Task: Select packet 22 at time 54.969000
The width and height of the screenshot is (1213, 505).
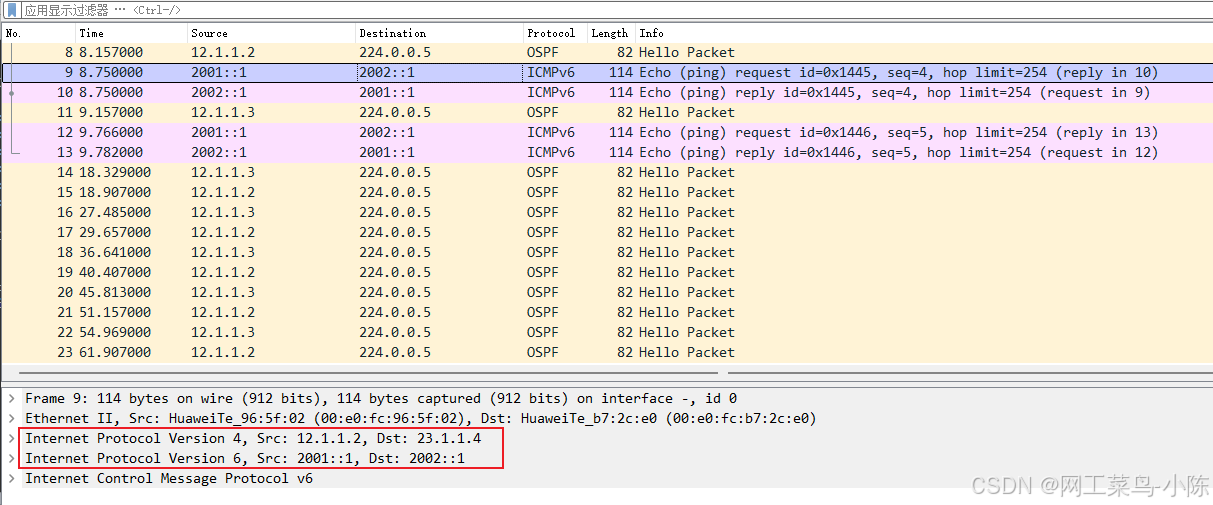Action: pos(606,332)
